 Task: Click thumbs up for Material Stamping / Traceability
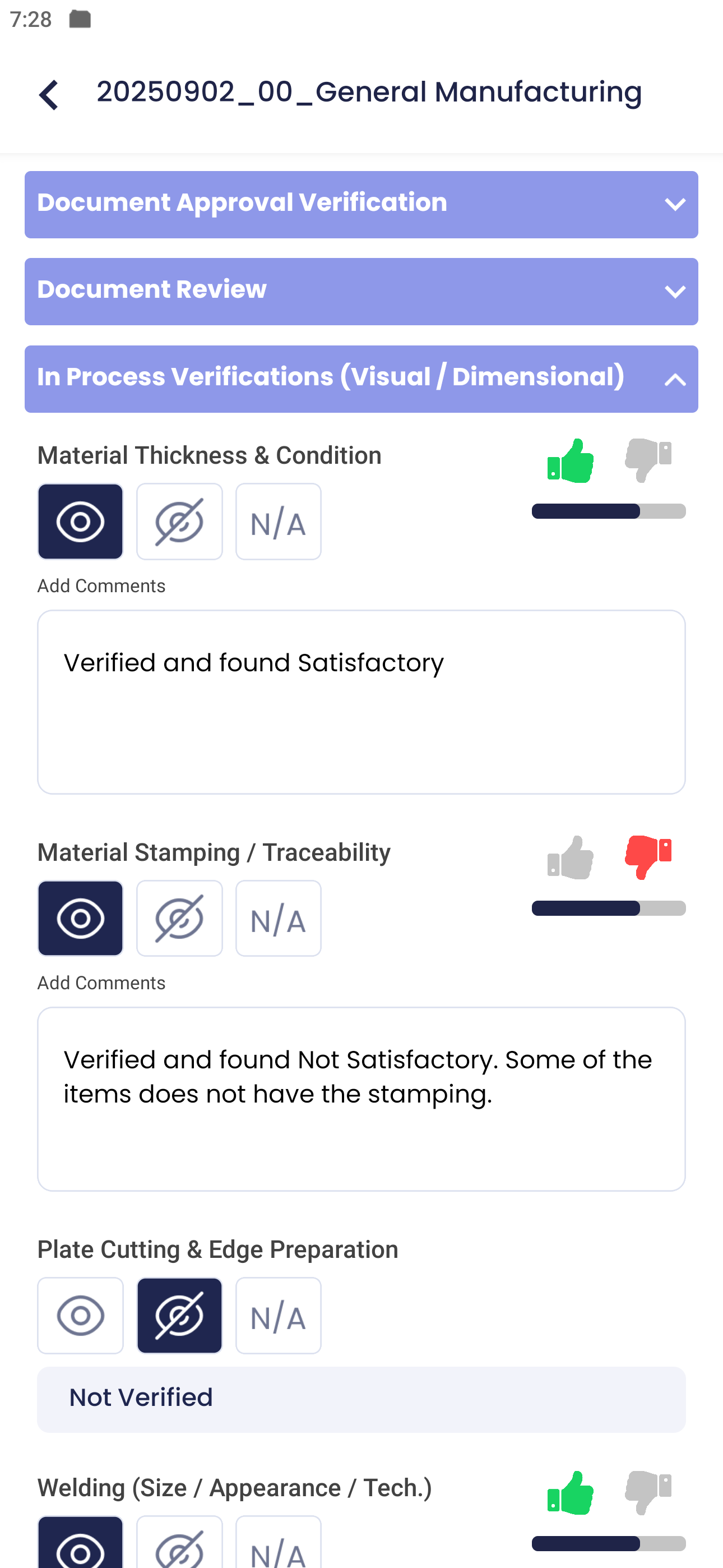tap(572, 858)
